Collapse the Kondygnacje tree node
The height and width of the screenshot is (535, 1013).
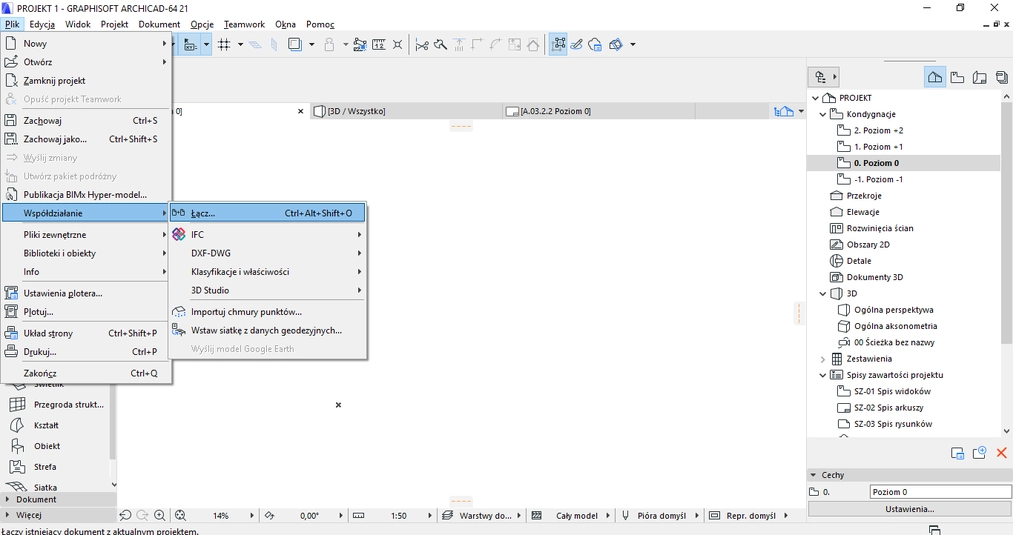(822, 114)
